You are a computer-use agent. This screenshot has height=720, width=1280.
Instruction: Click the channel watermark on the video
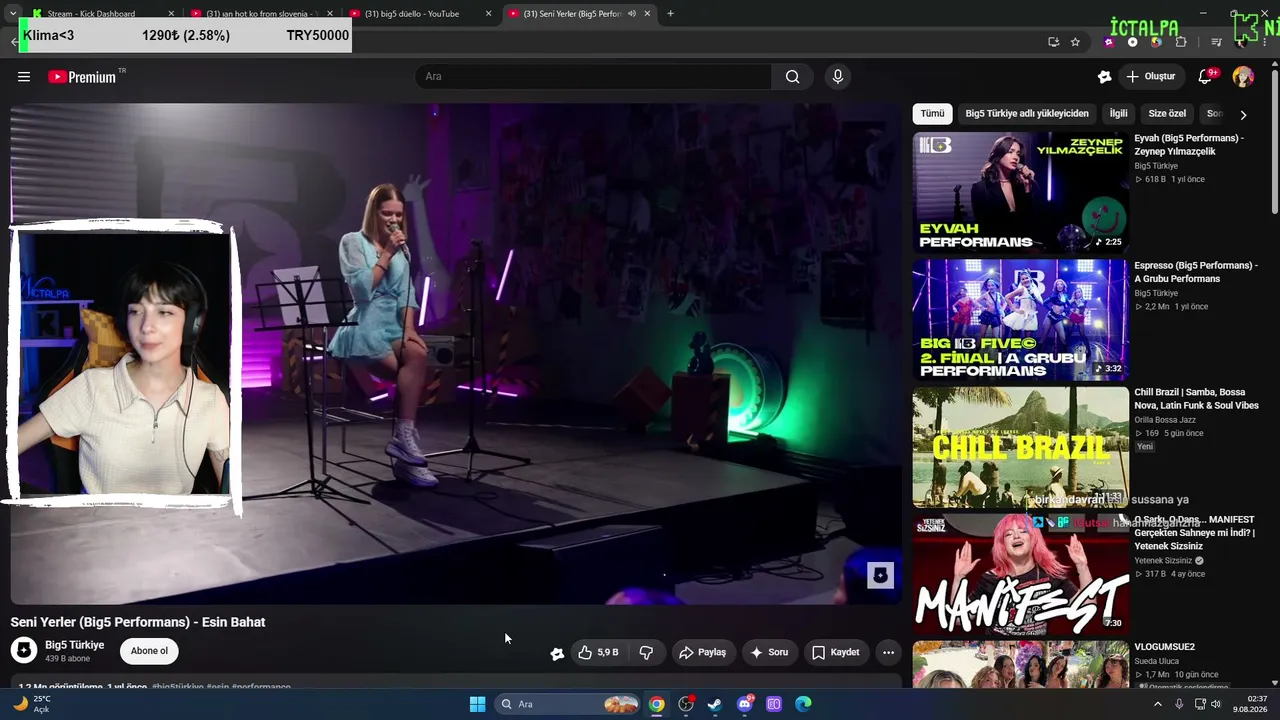tap(880, 575)
